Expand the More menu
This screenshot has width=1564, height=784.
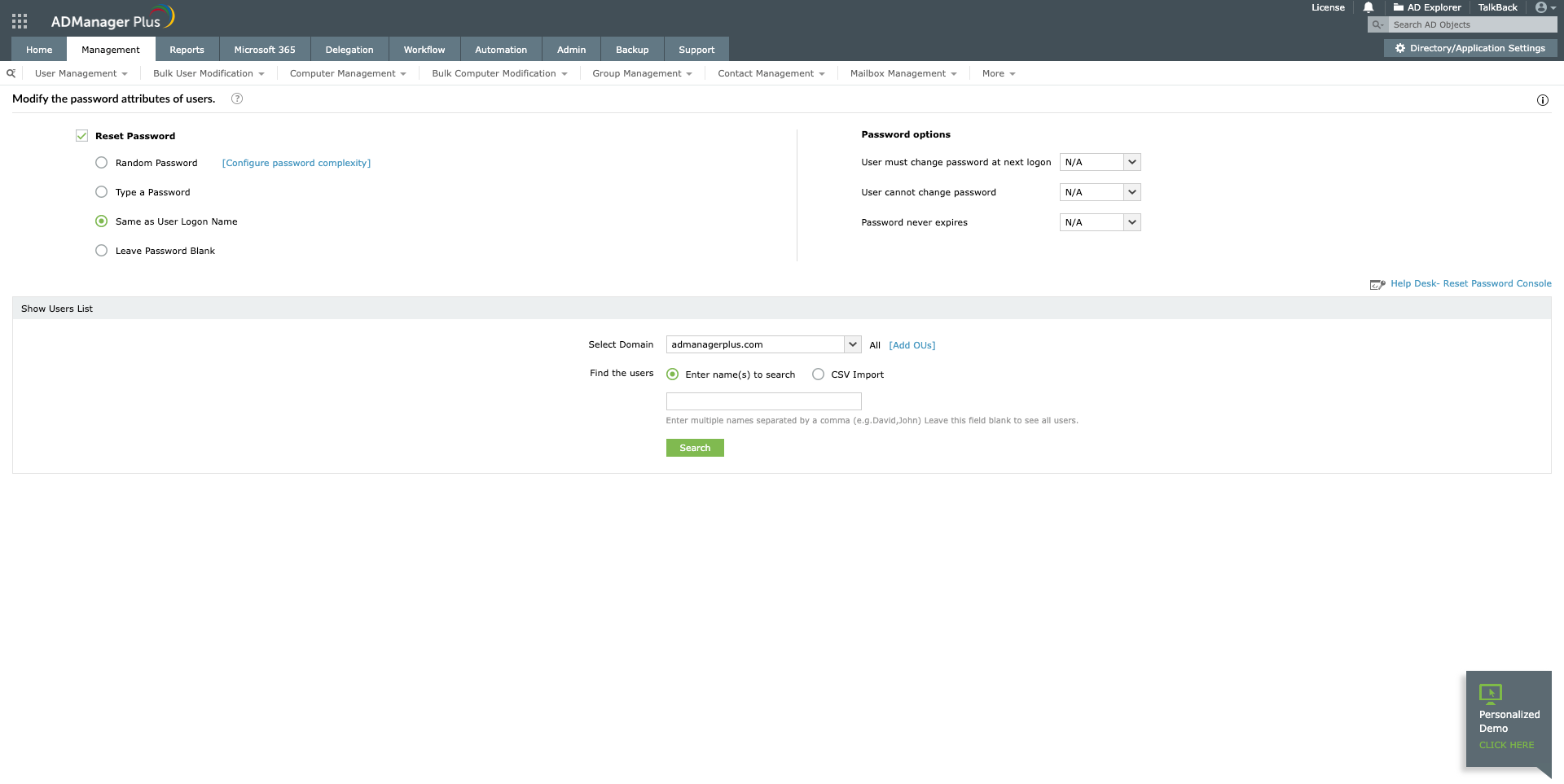(999, 73)
